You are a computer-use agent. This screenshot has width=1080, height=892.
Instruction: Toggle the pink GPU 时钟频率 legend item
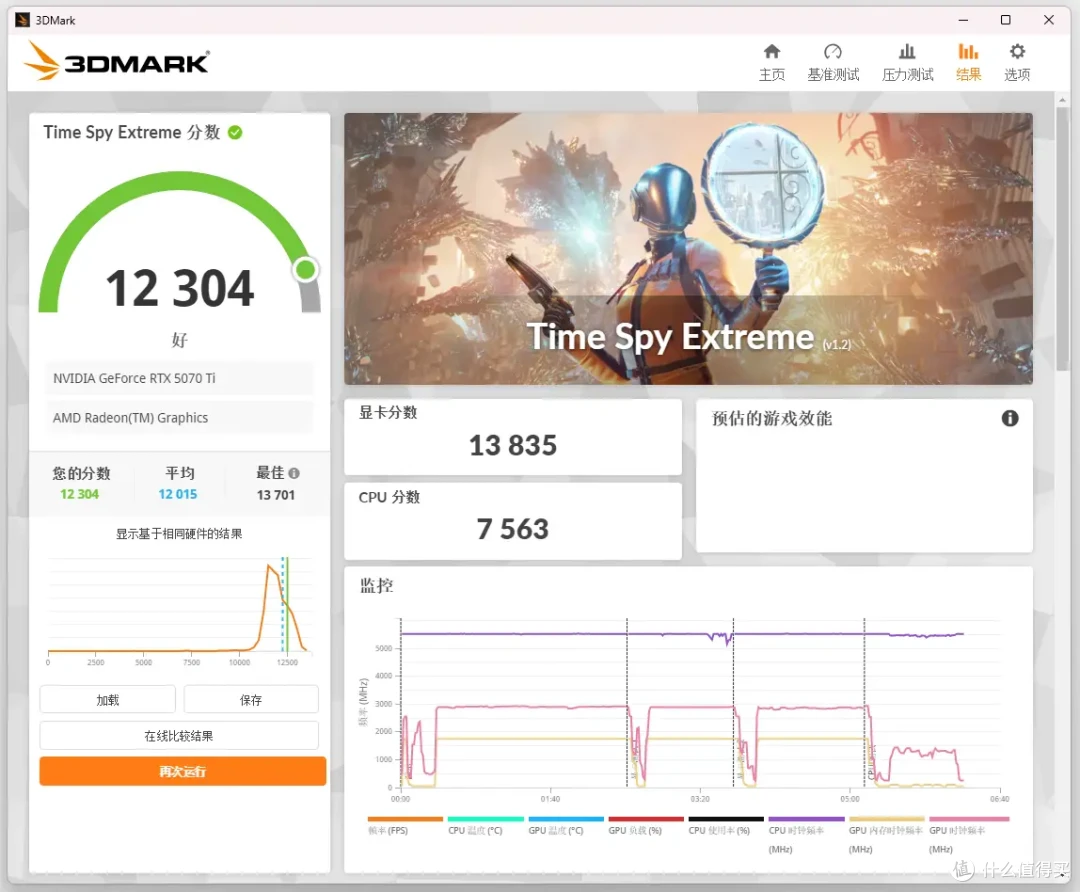(967, 835)
